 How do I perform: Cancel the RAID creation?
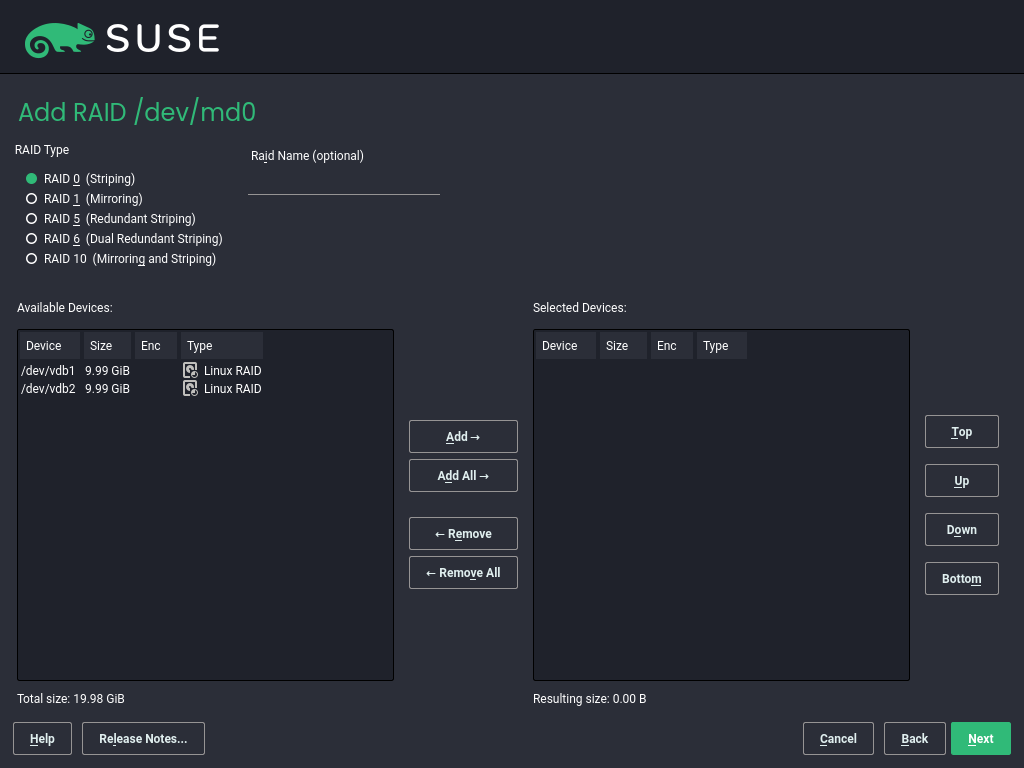(838, 738)
